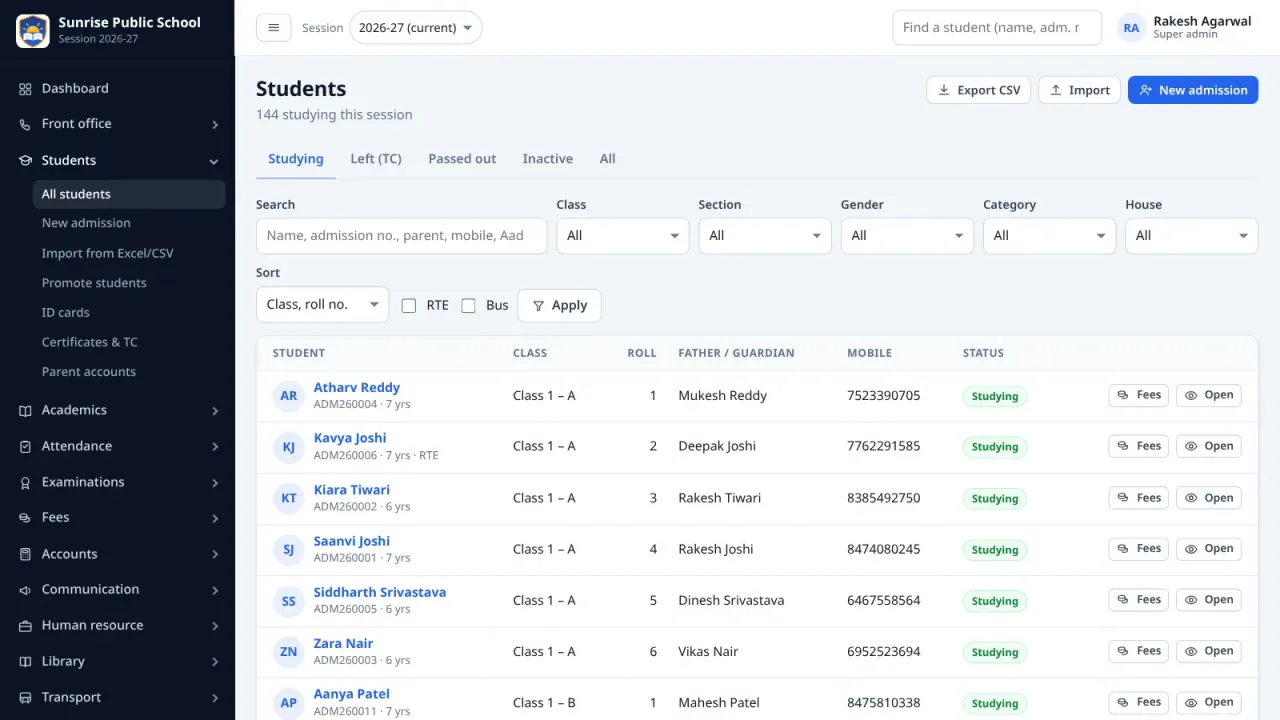Click the Front office phone icon

(25, 124)
